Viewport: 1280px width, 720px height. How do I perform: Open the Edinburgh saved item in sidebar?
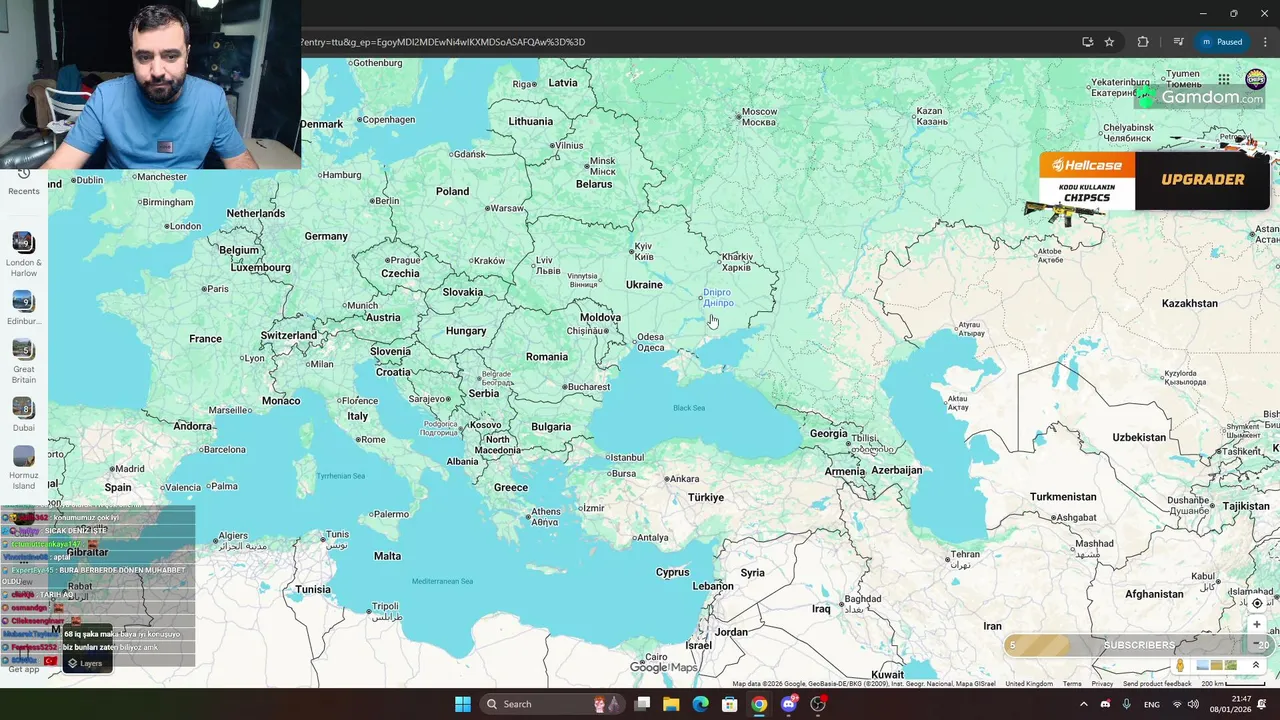[x=24, y=308]
